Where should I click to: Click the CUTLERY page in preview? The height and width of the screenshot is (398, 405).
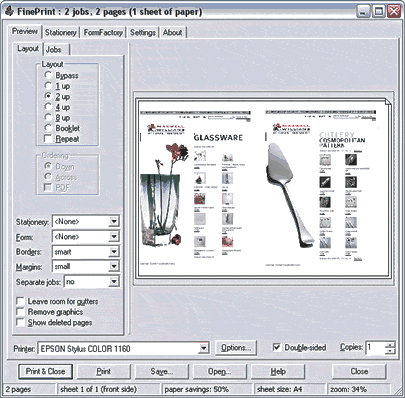coord(321,187)
